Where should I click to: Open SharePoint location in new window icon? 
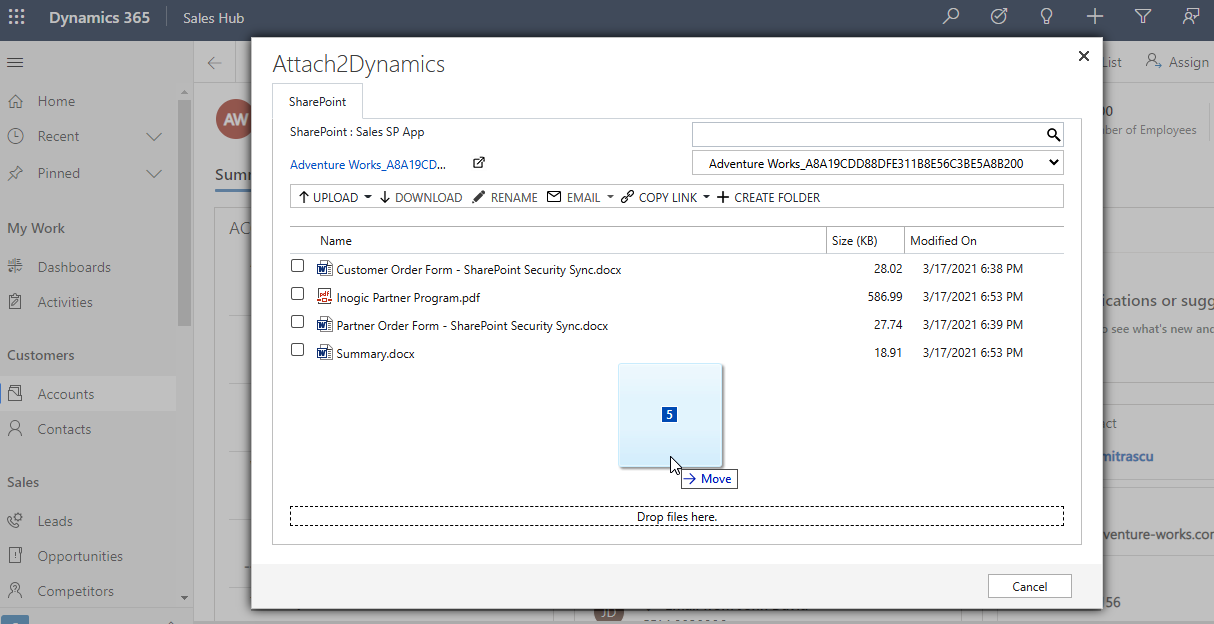[479, 163]
